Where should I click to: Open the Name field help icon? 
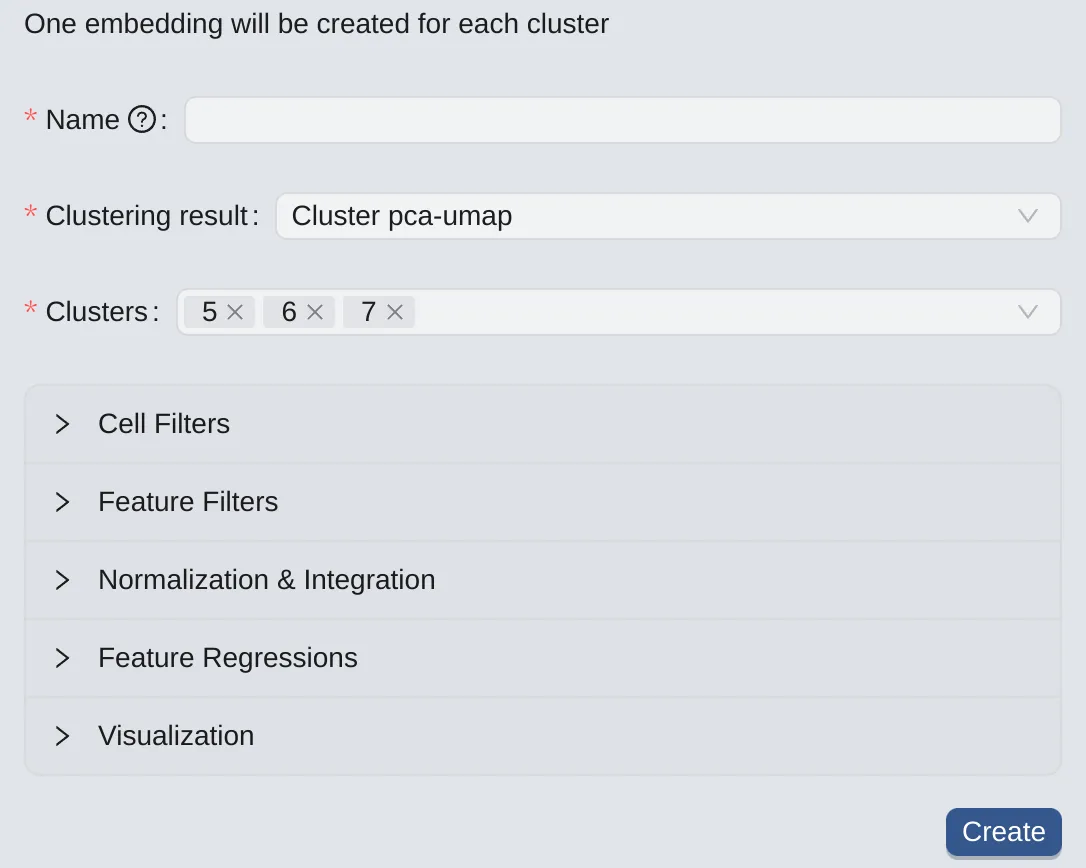click(143, 120)
